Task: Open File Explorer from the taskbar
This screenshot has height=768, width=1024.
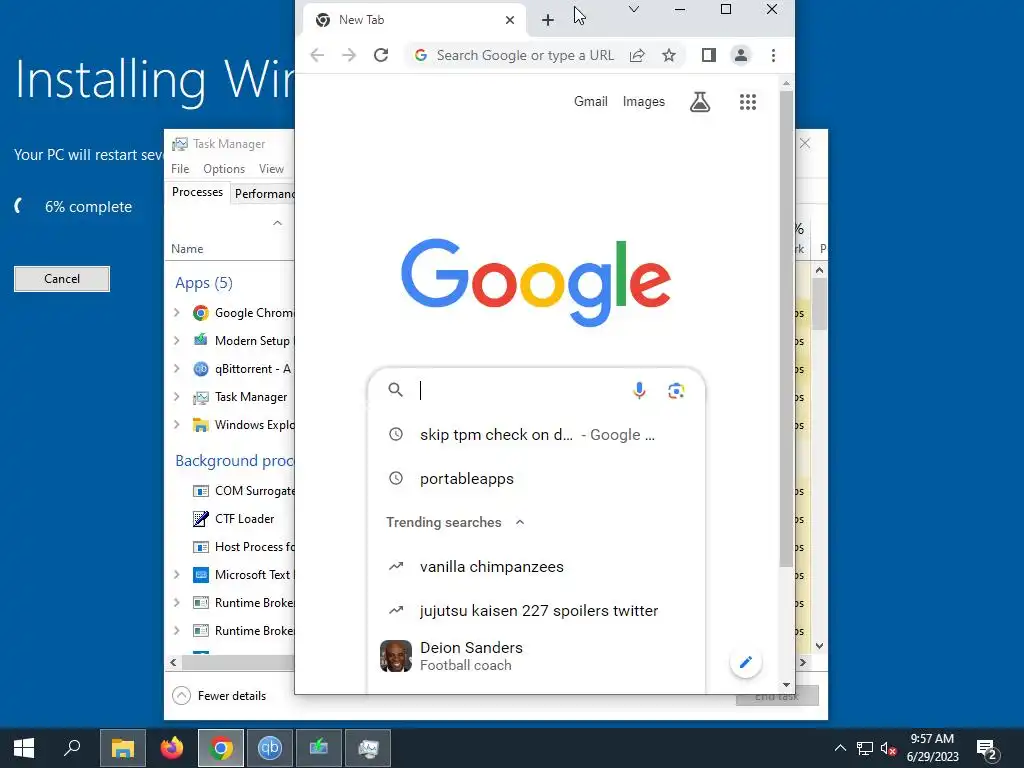Action: click(123, 748)
